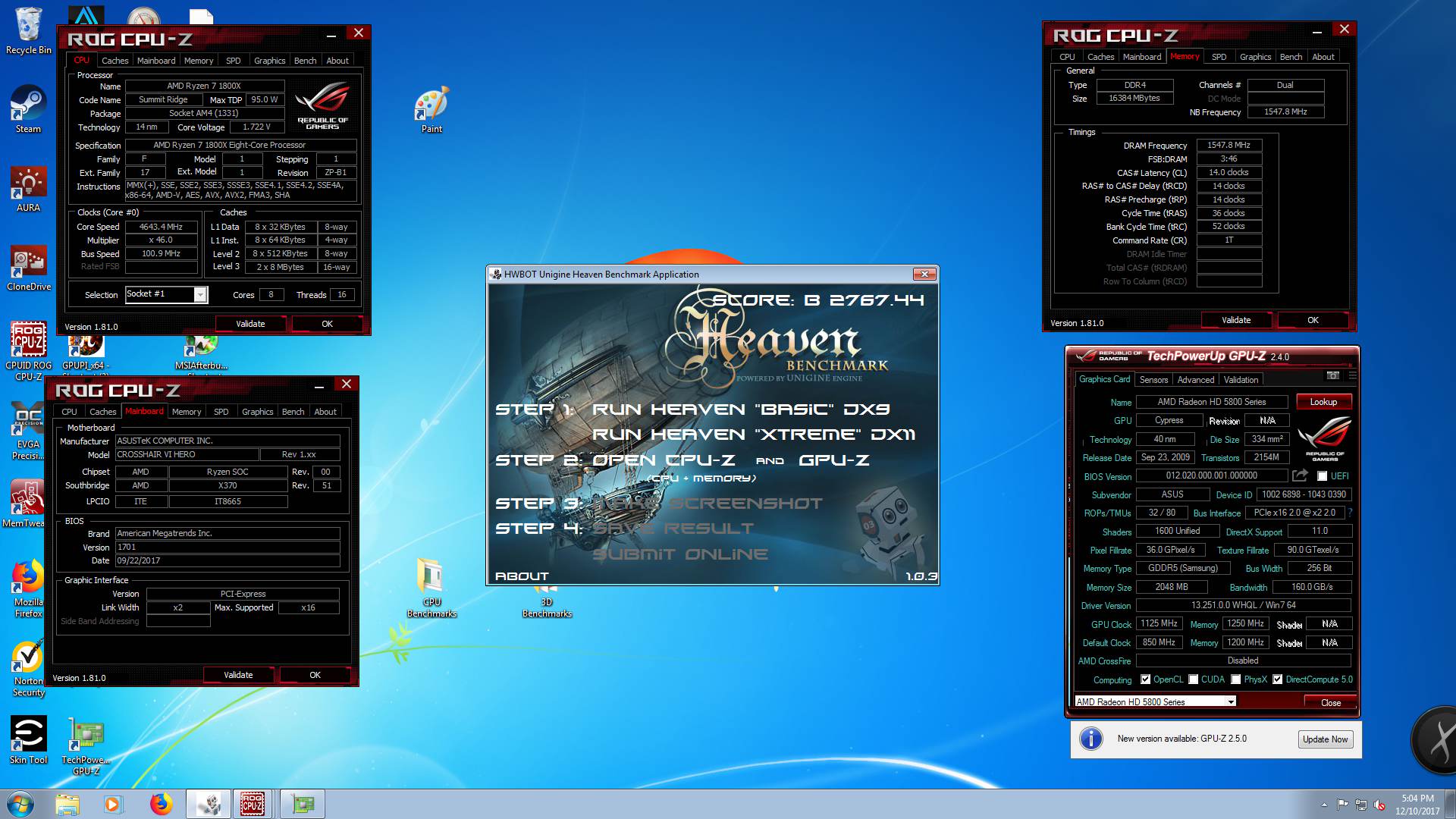This screenshot has width=1456, height=819.
Task: Toggle the DirectCompute 5.0 checkbox
Action: coord(1277,679)
